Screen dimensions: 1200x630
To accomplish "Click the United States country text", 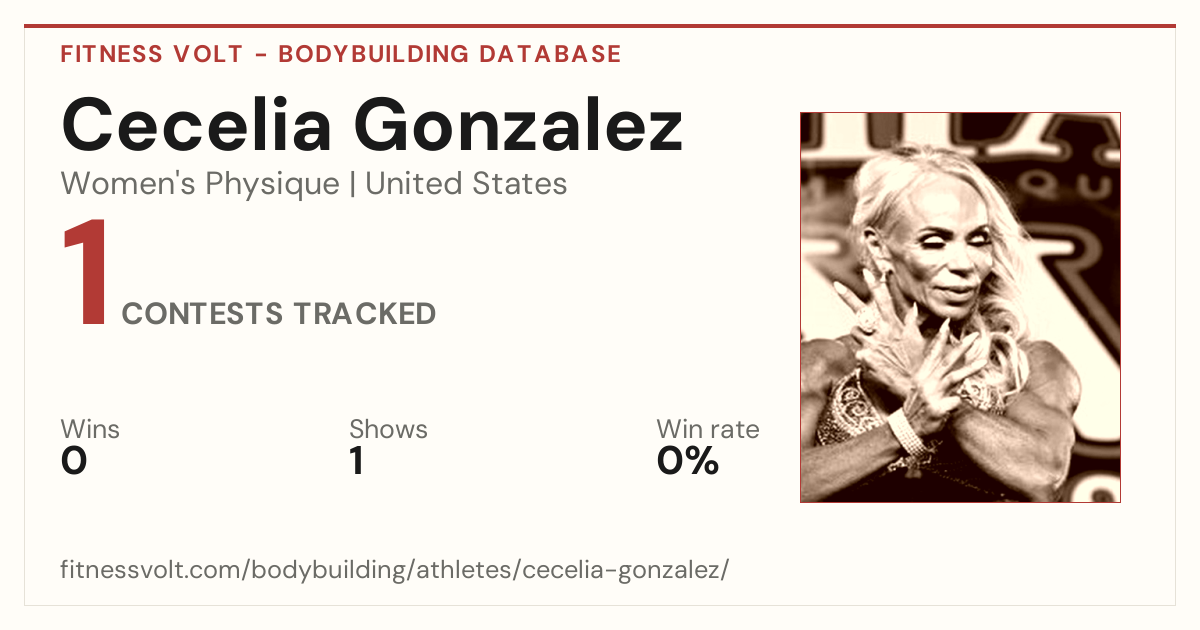I will [466, 184].
